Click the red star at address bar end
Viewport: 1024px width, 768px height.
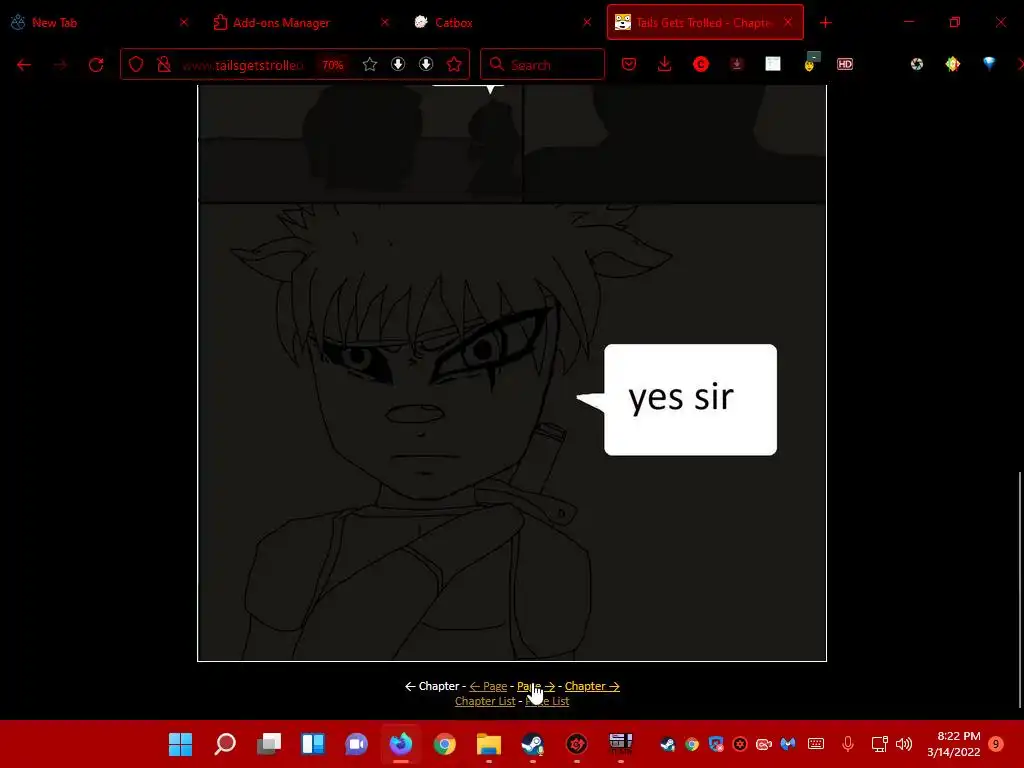coord(454,64)
